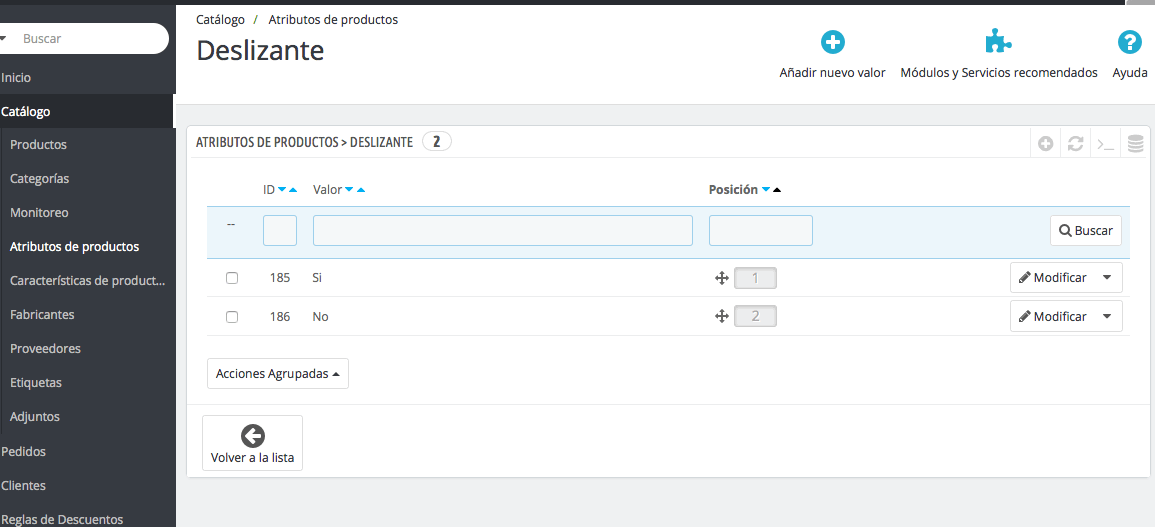Focus the Valor filter input field
This screenshot has width=1155, height=527.
click(x=502, y=230)
